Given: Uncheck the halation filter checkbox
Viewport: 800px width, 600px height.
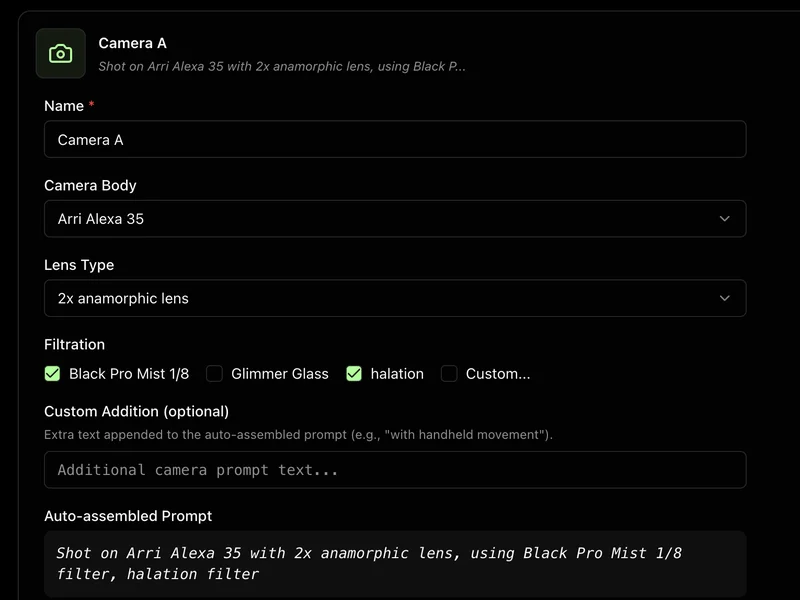Looking at the screenshot, I should [354, 373].
